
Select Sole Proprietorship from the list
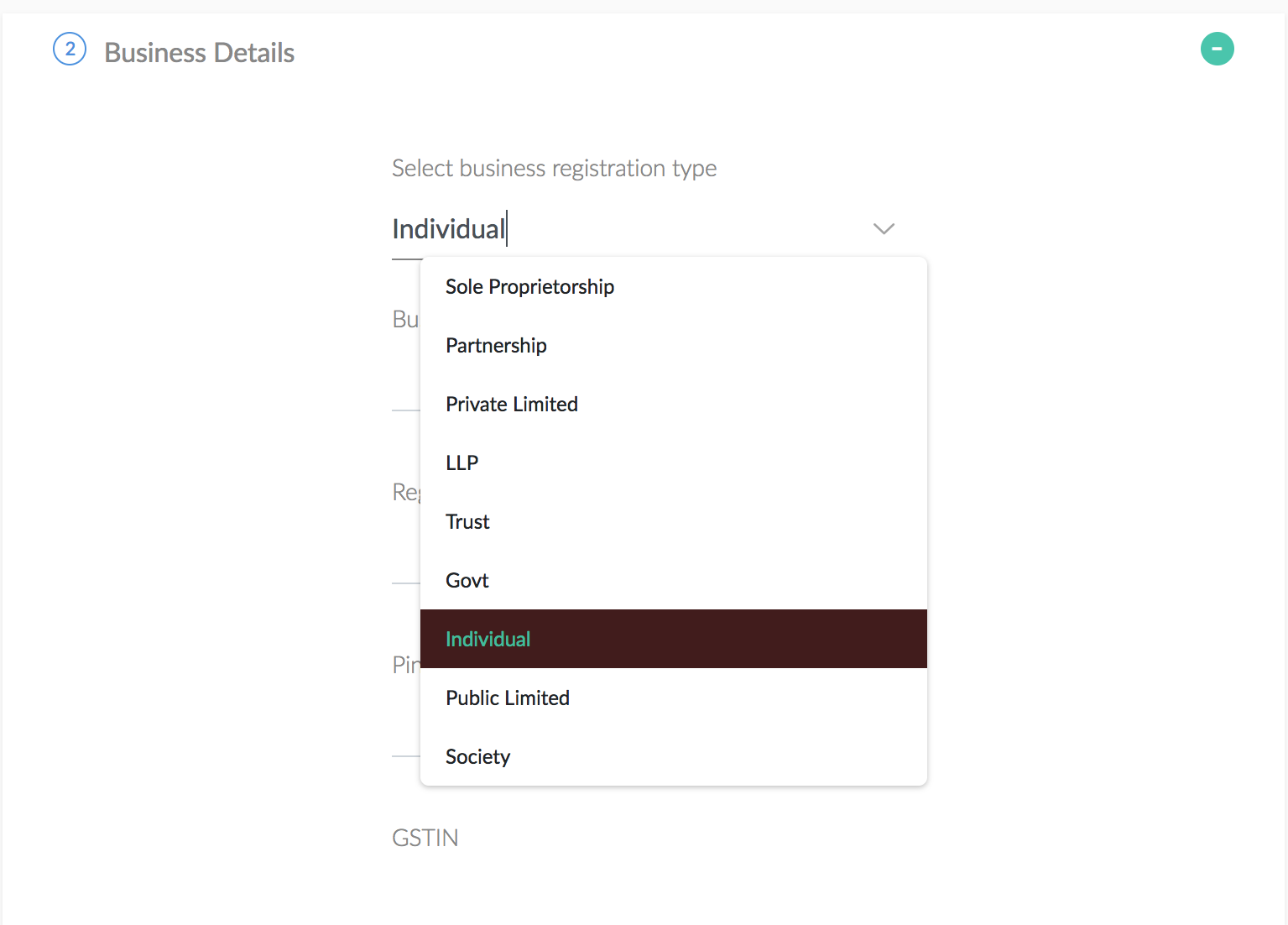point(674,286)
